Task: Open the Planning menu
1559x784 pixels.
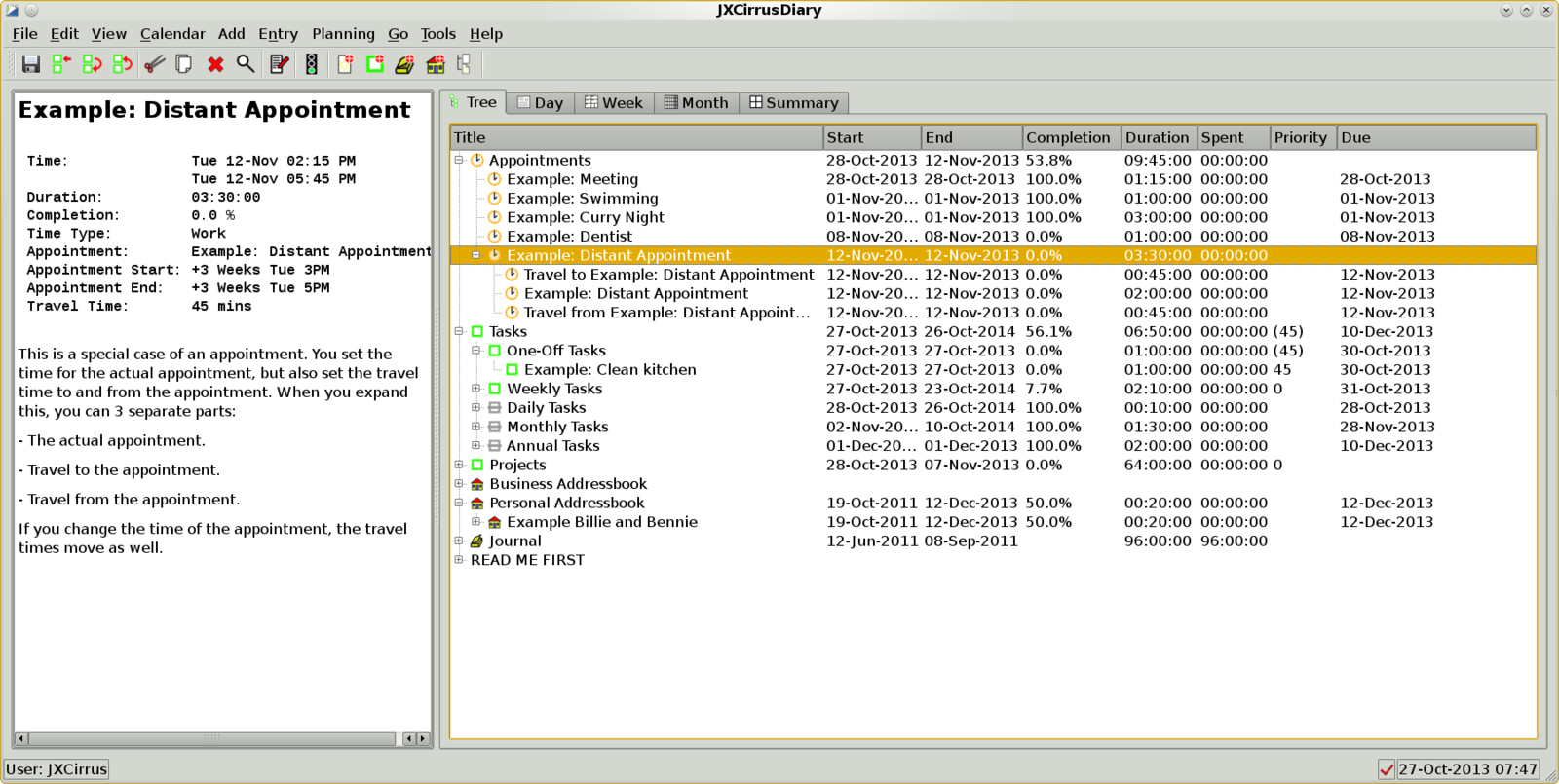Action: pyautogui.click(x=343, y=34)
